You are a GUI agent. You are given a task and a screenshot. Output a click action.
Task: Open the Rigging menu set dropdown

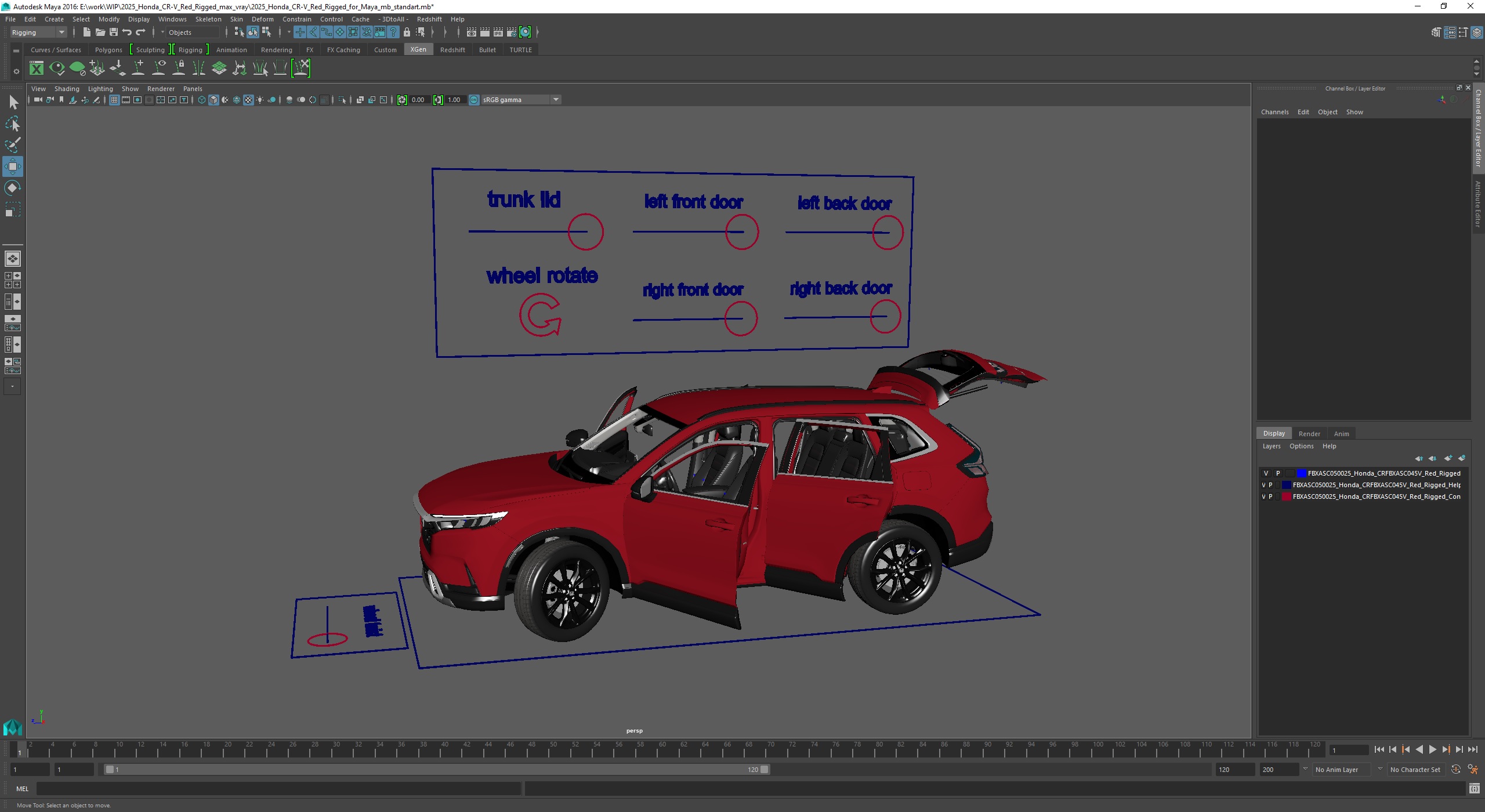[38, 32]
